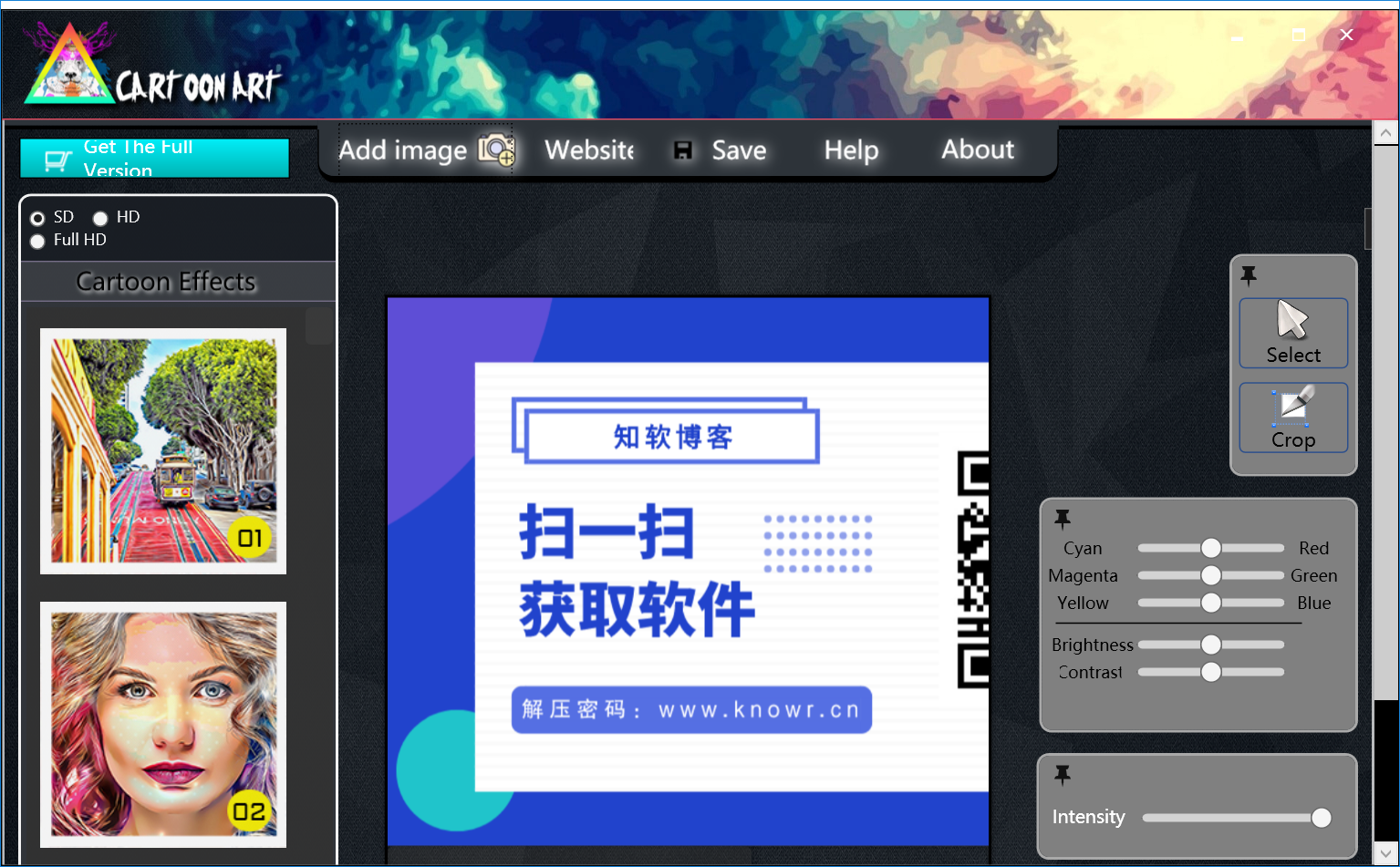Click the Select button label
The image size is (1400, 867).
coord(1293,355)
